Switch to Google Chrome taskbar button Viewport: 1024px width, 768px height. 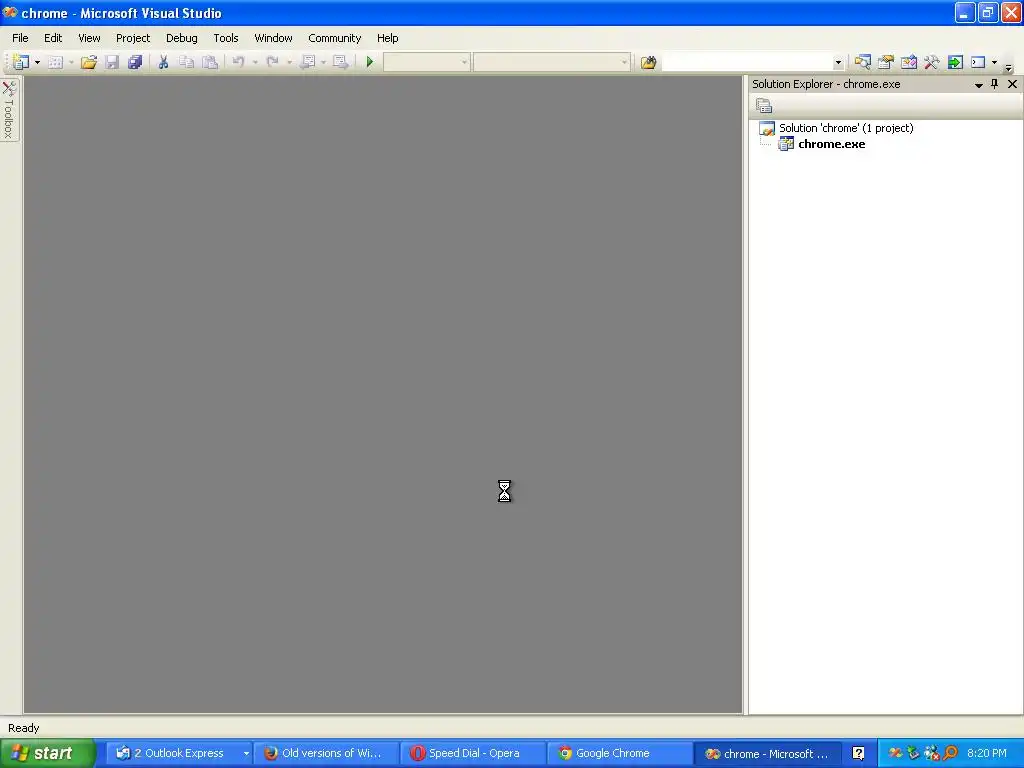click(619, 753)
